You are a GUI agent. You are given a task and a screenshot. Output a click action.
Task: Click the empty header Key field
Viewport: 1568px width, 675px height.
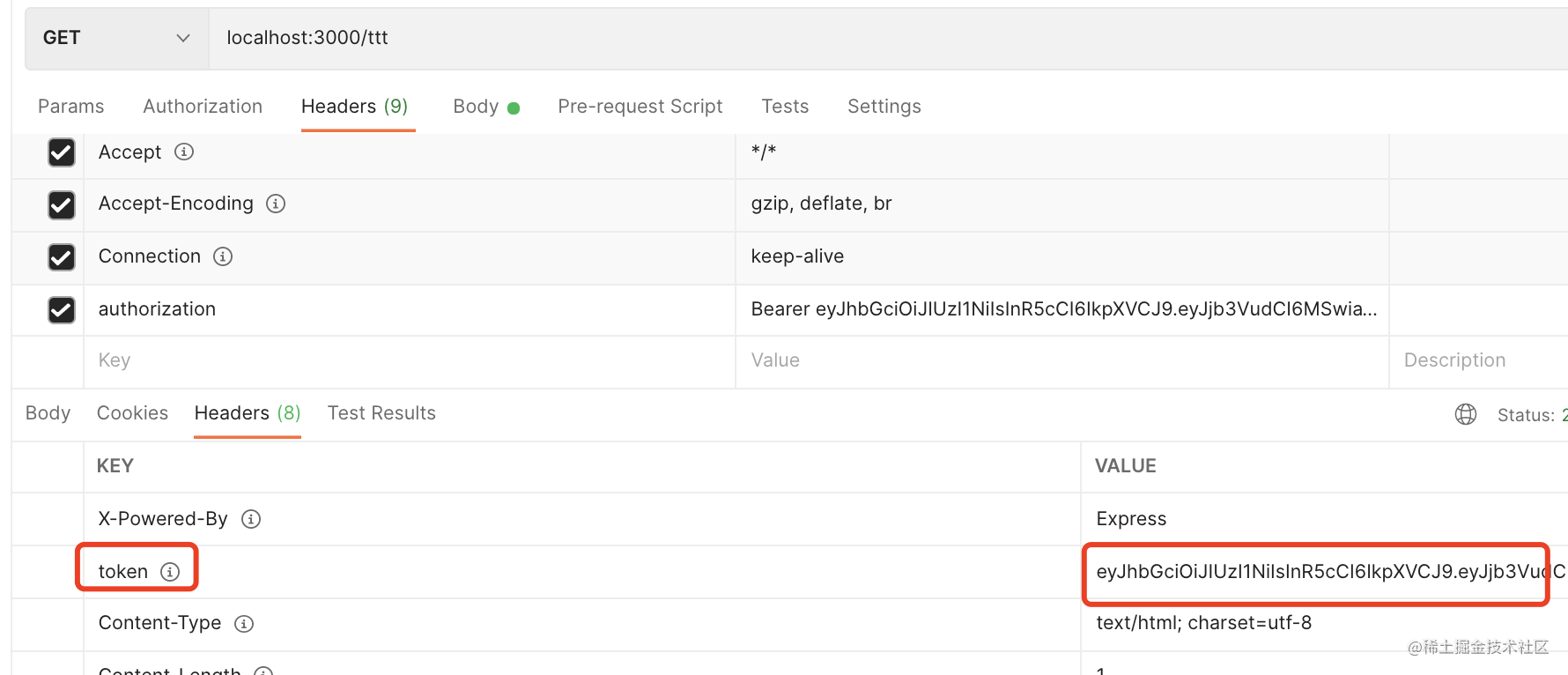405,360
